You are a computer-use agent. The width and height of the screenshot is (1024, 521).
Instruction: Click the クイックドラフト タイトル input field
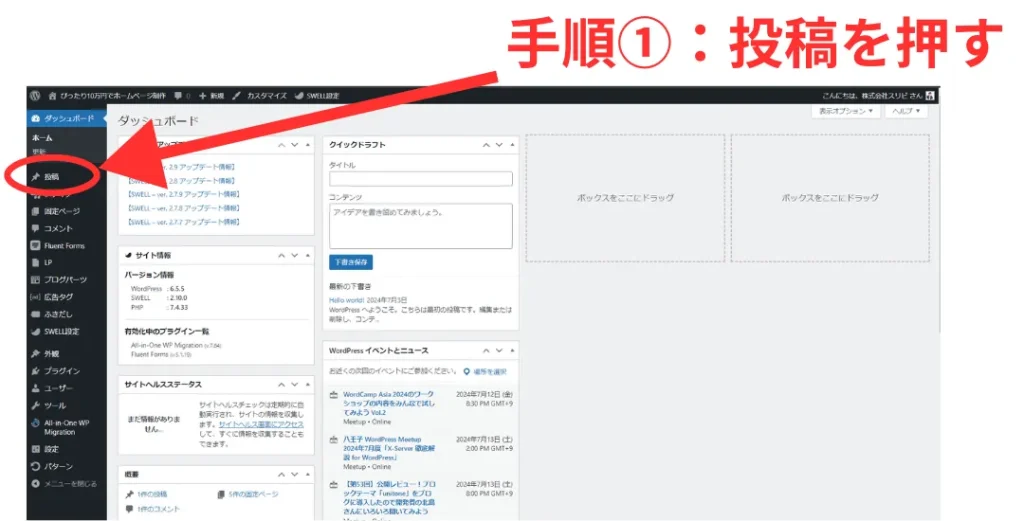click(420, 179)
